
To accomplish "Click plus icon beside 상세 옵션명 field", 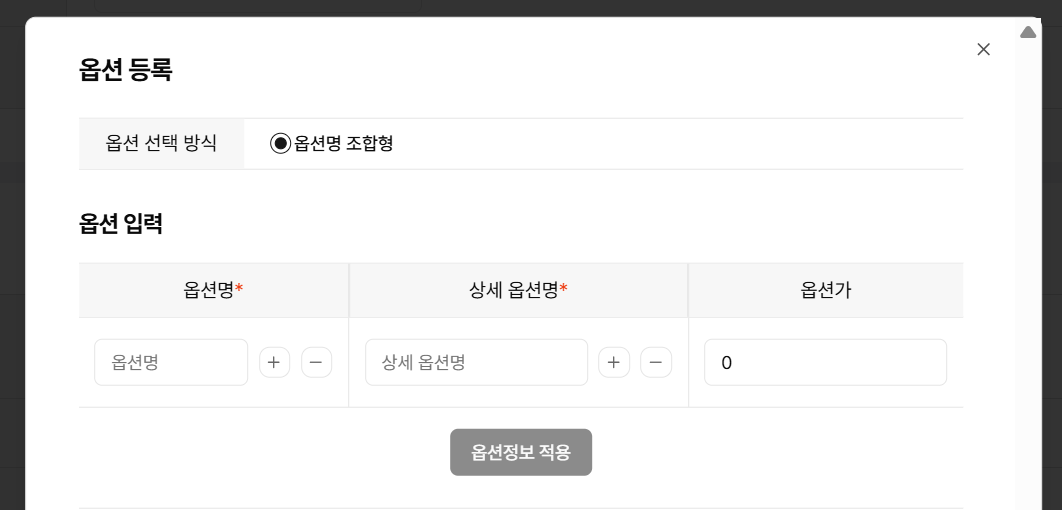I will tap(614, 362).
